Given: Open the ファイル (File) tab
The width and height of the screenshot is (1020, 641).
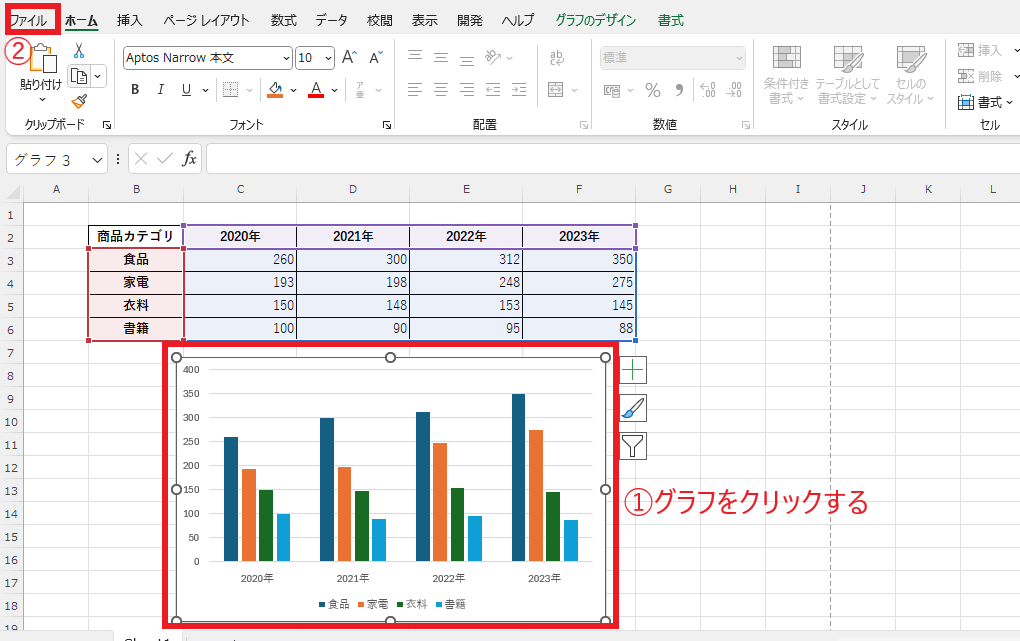Looking at the screenshot, I should coord(28,20).
